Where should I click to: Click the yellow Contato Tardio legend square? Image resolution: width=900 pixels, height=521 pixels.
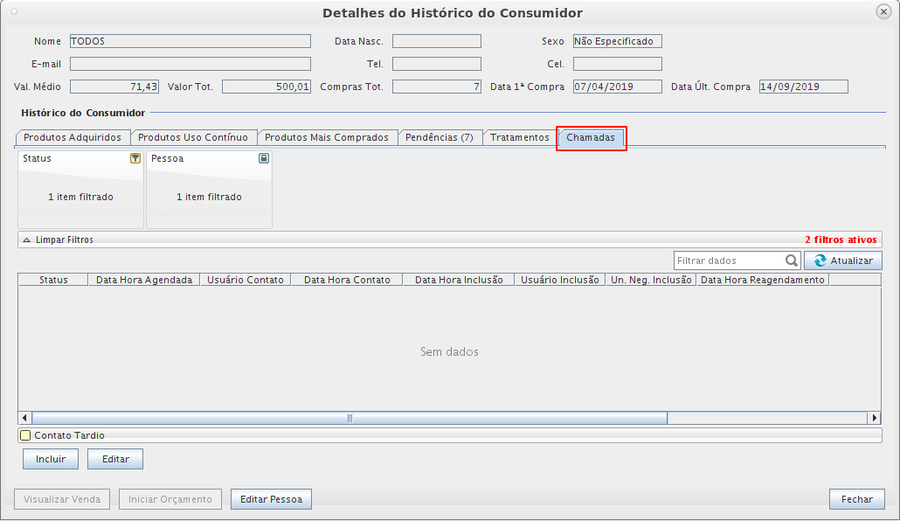[26, 436]
